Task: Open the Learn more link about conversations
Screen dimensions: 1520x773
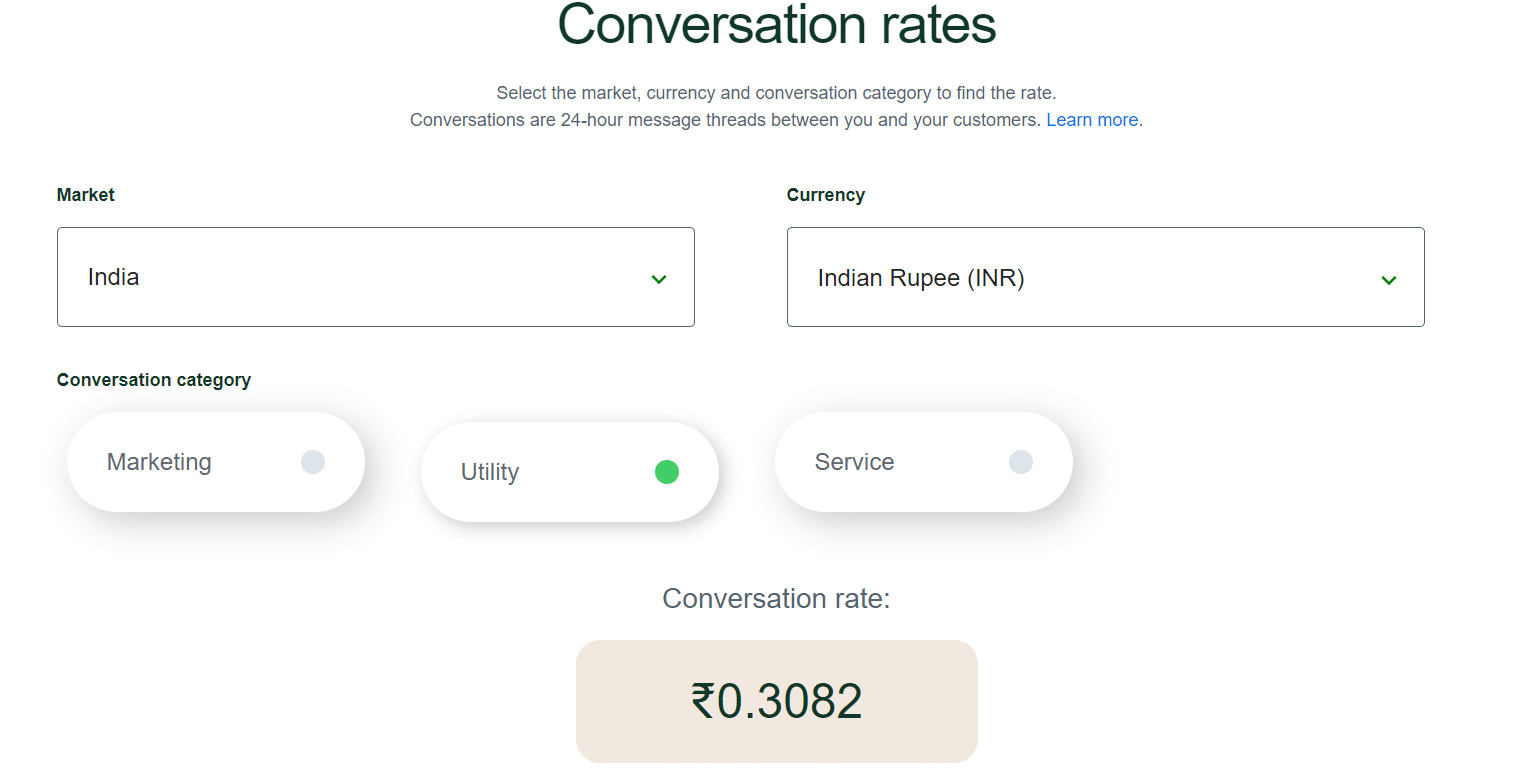Action: click(x=1092, y=119)
